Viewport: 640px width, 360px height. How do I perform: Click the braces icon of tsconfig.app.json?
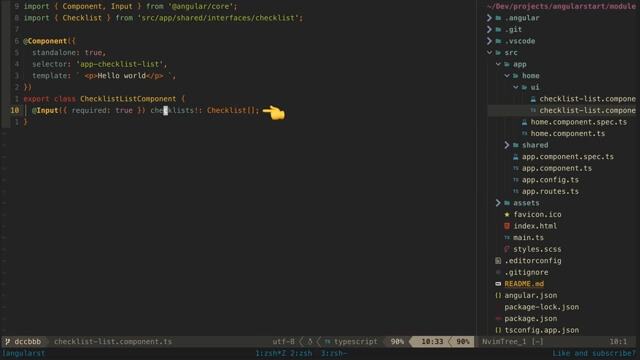click(498, 330)
